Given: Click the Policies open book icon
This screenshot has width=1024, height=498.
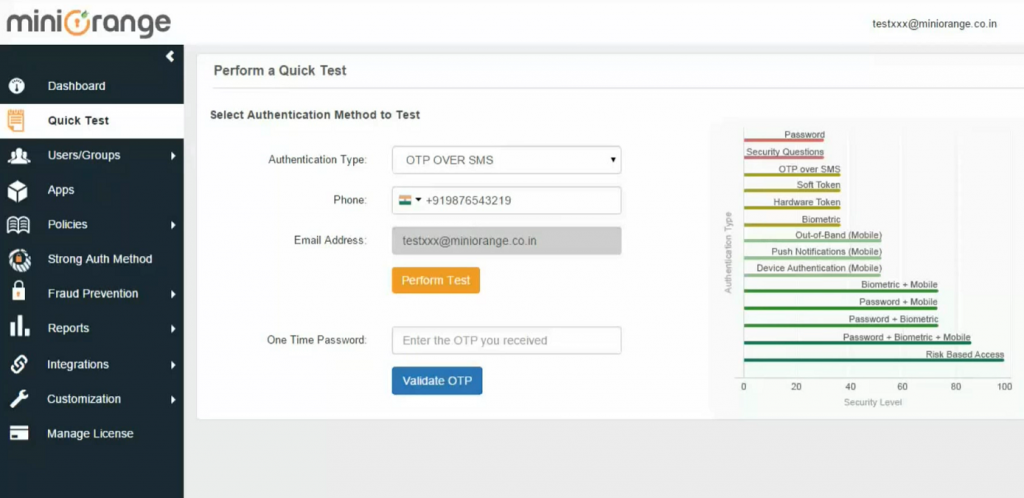Looking at the screenshot, I should (17, 225).
